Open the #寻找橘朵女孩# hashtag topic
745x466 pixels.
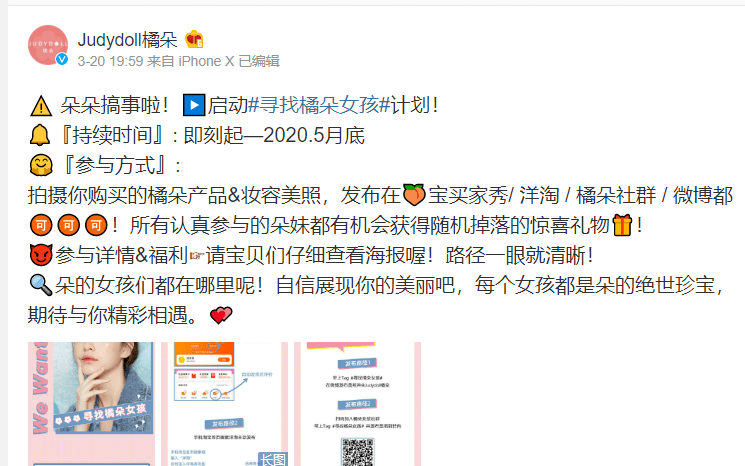coord(319,105)
